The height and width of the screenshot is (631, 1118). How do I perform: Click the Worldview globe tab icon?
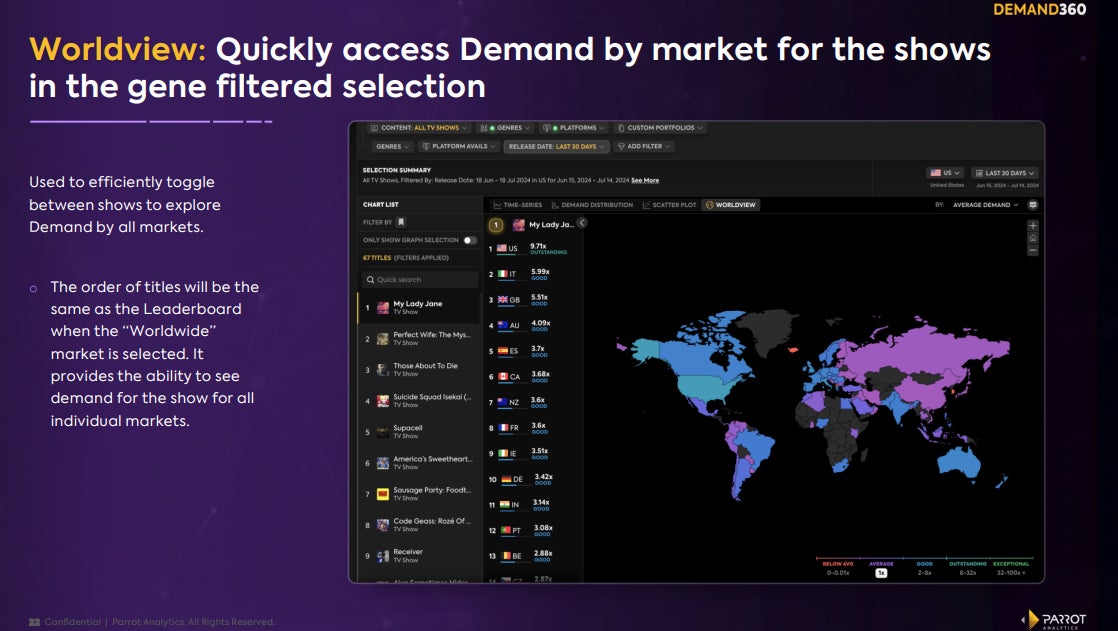[x=709, y=205]
